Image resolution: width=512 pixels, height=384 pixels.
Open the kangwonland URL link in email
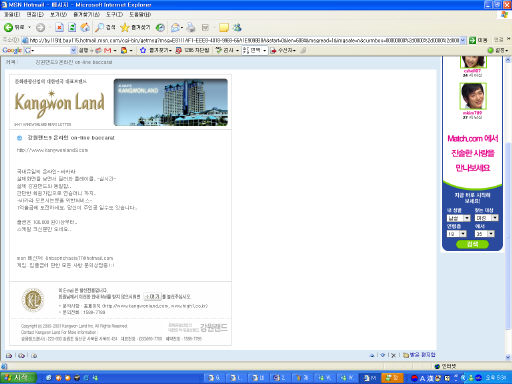point(52,150)
